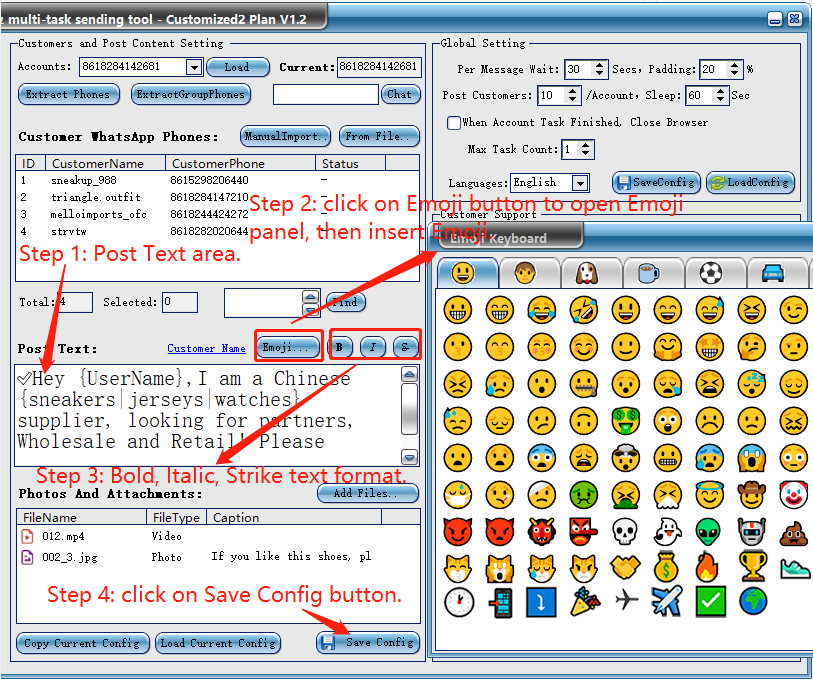The height and width of the screenshot is (681, 813).
Task: Insert the thinking face emoji
Action: click(x=751, y=347)
